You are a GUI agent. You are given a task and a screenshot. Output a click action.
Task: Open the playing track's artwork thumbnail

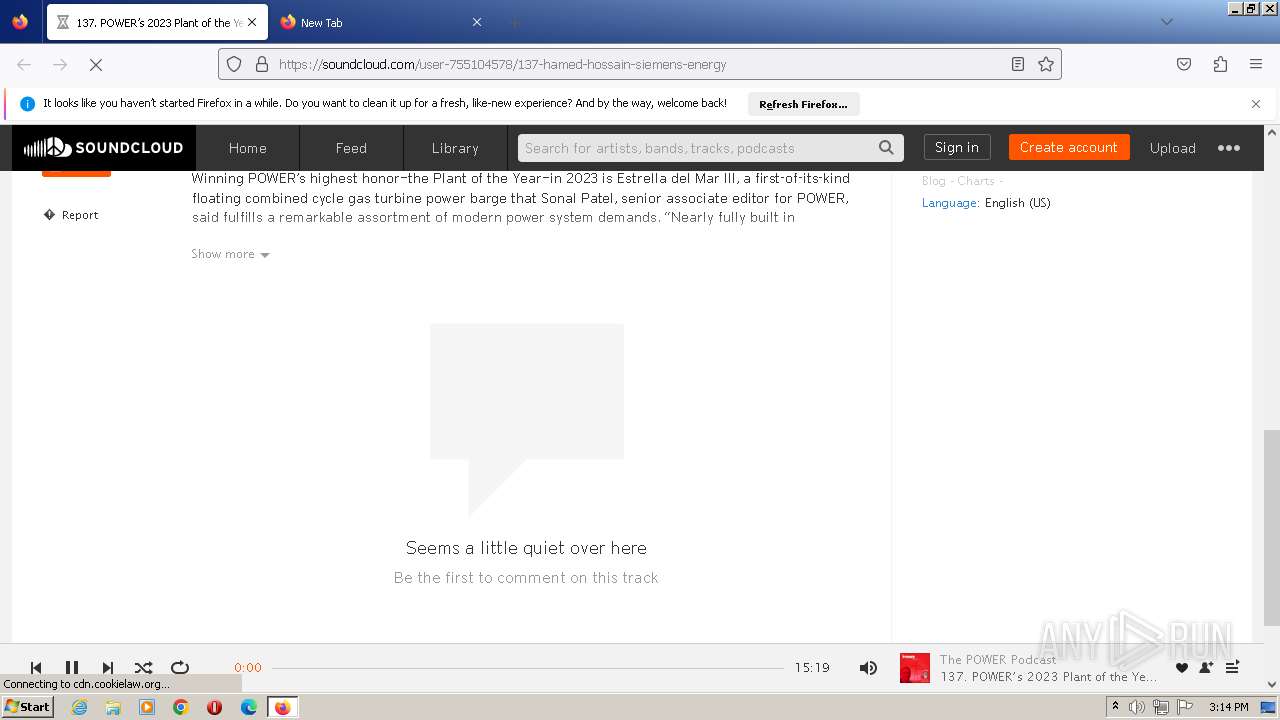coord(915,668)
